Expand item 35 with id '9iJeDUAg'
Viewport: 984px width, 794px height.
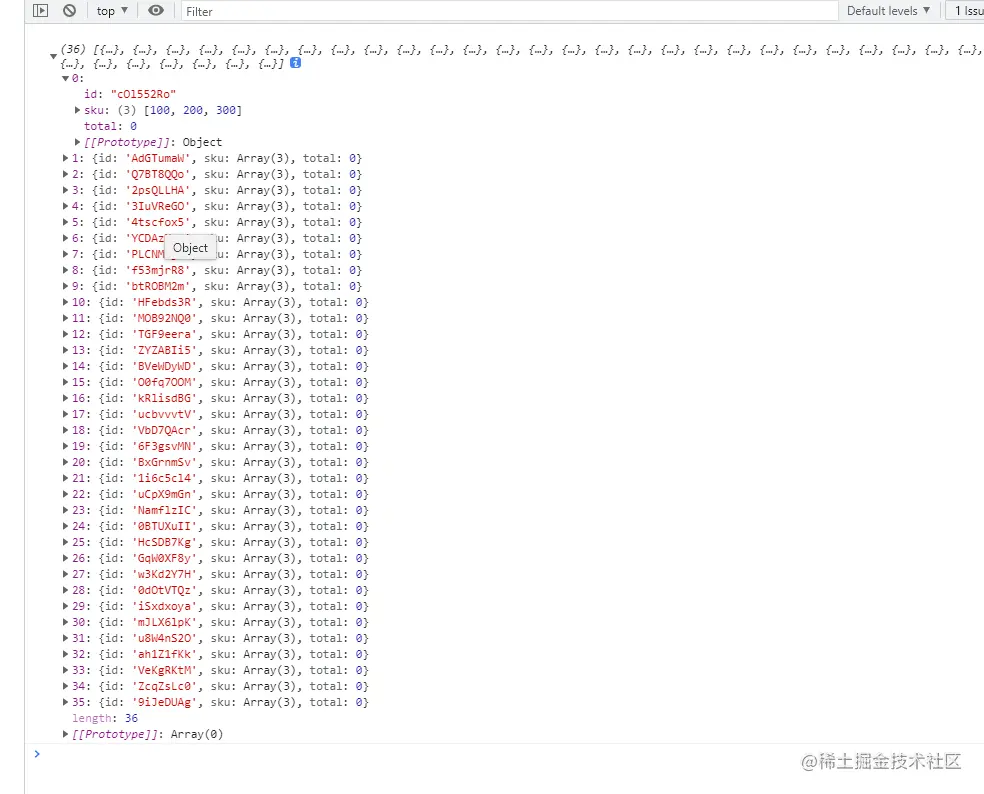[x=65, y=702]
